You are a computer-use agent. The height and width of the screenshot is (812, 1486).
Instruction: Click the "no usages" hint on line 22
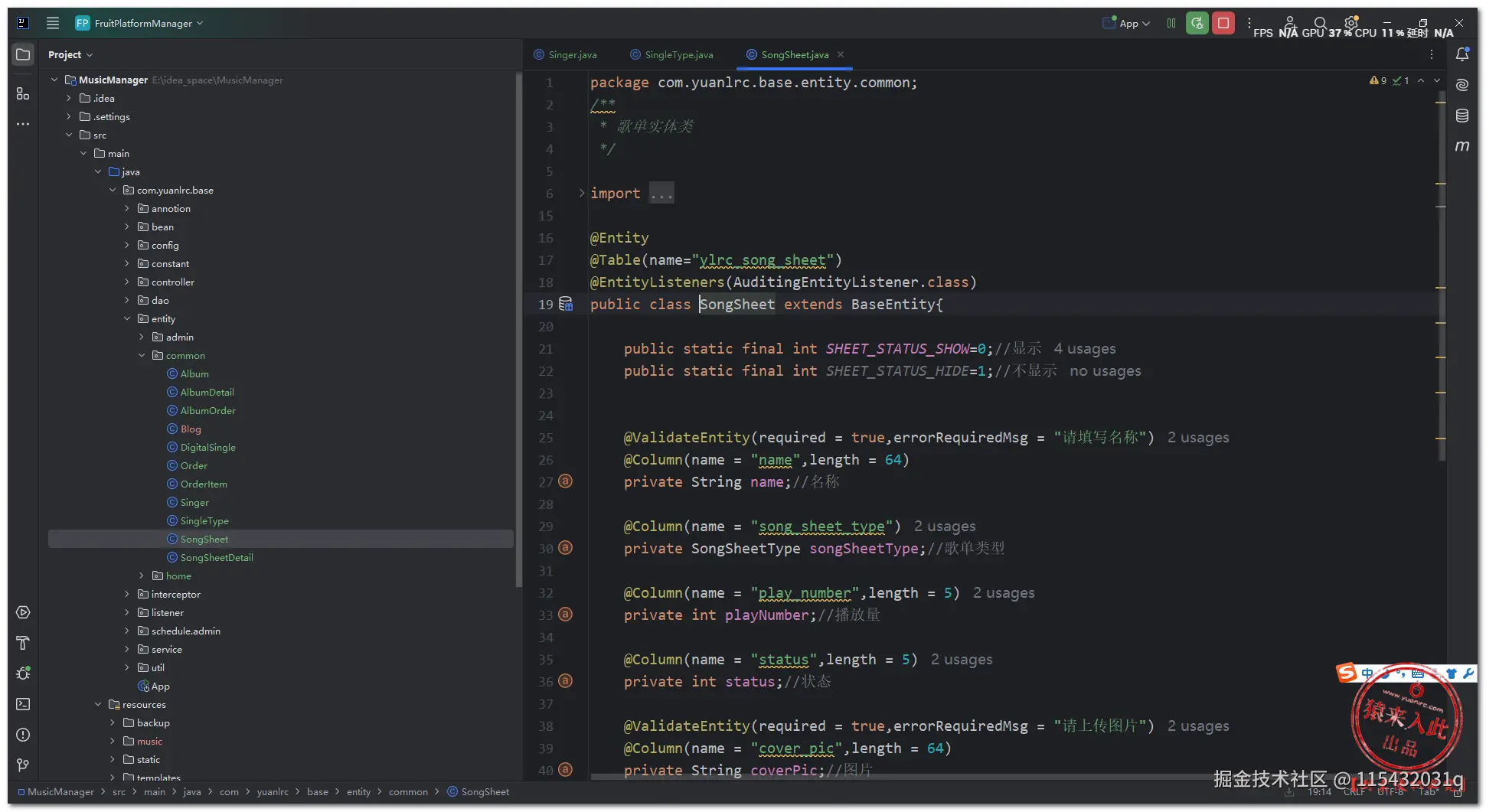coord(1106,371)
